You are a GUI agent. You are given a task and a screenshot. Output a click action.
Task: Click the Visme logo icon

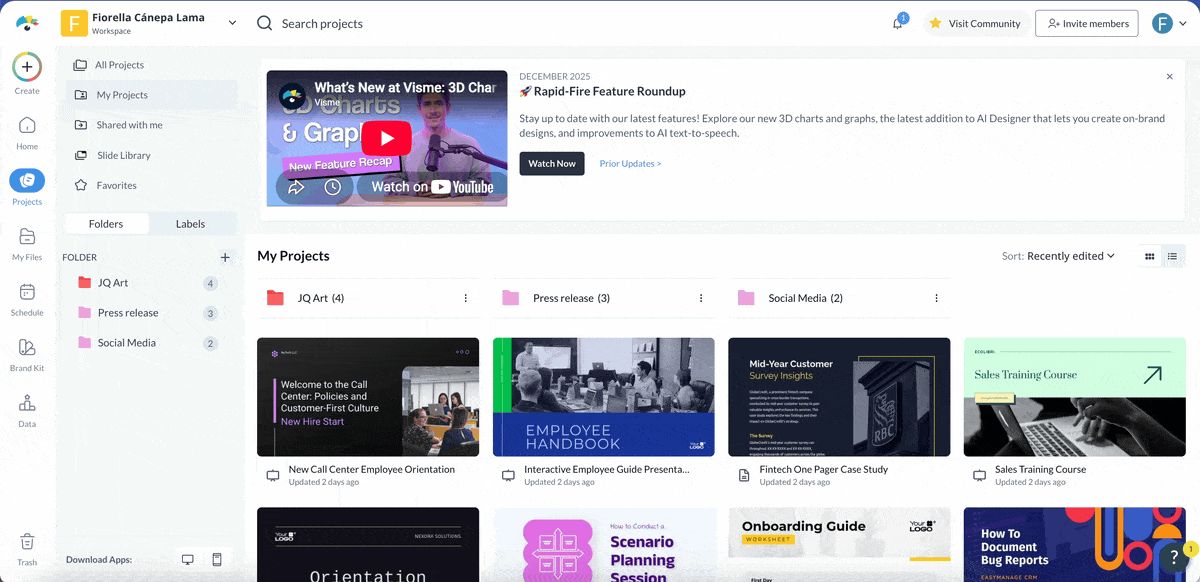27,23
